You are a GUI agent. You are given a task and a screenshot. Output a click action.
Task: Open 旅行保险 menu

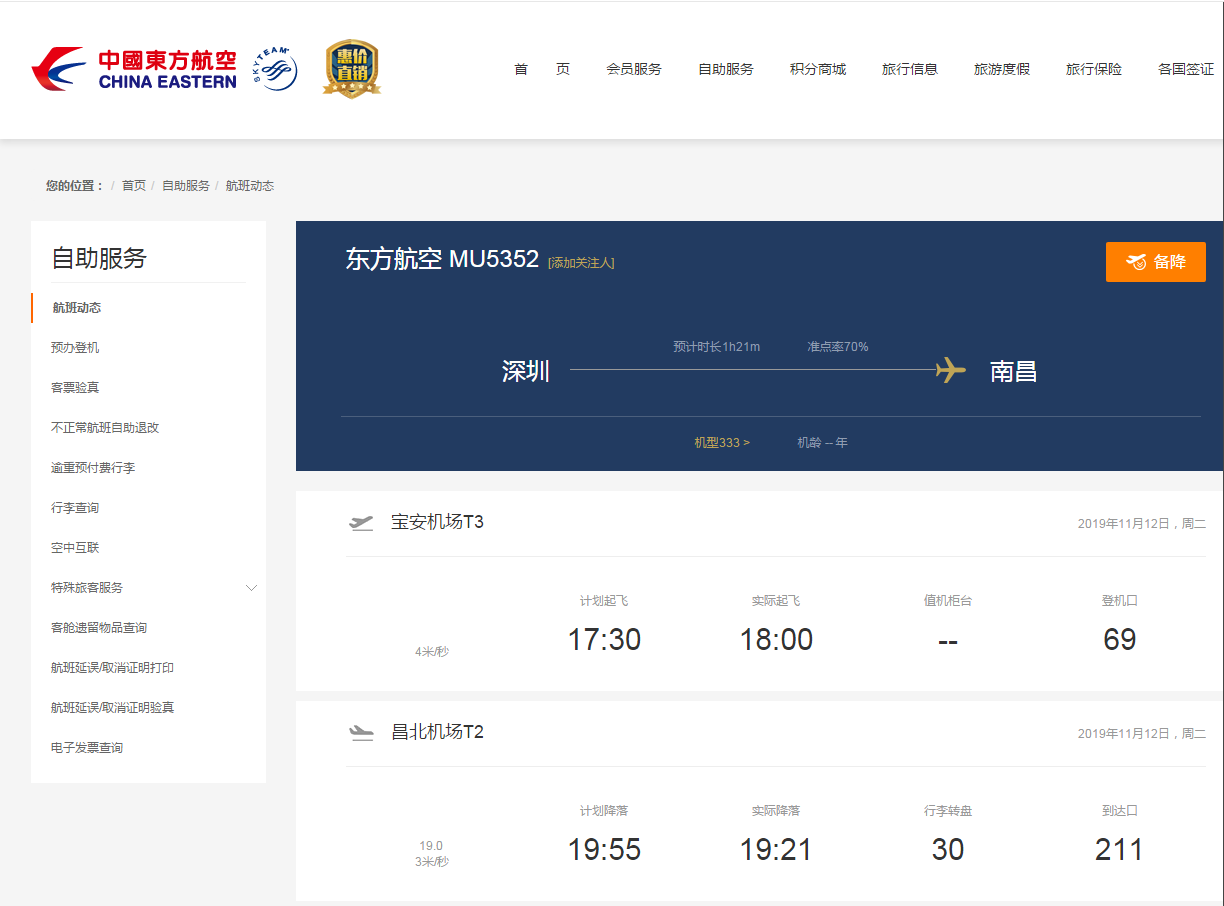1094,69
